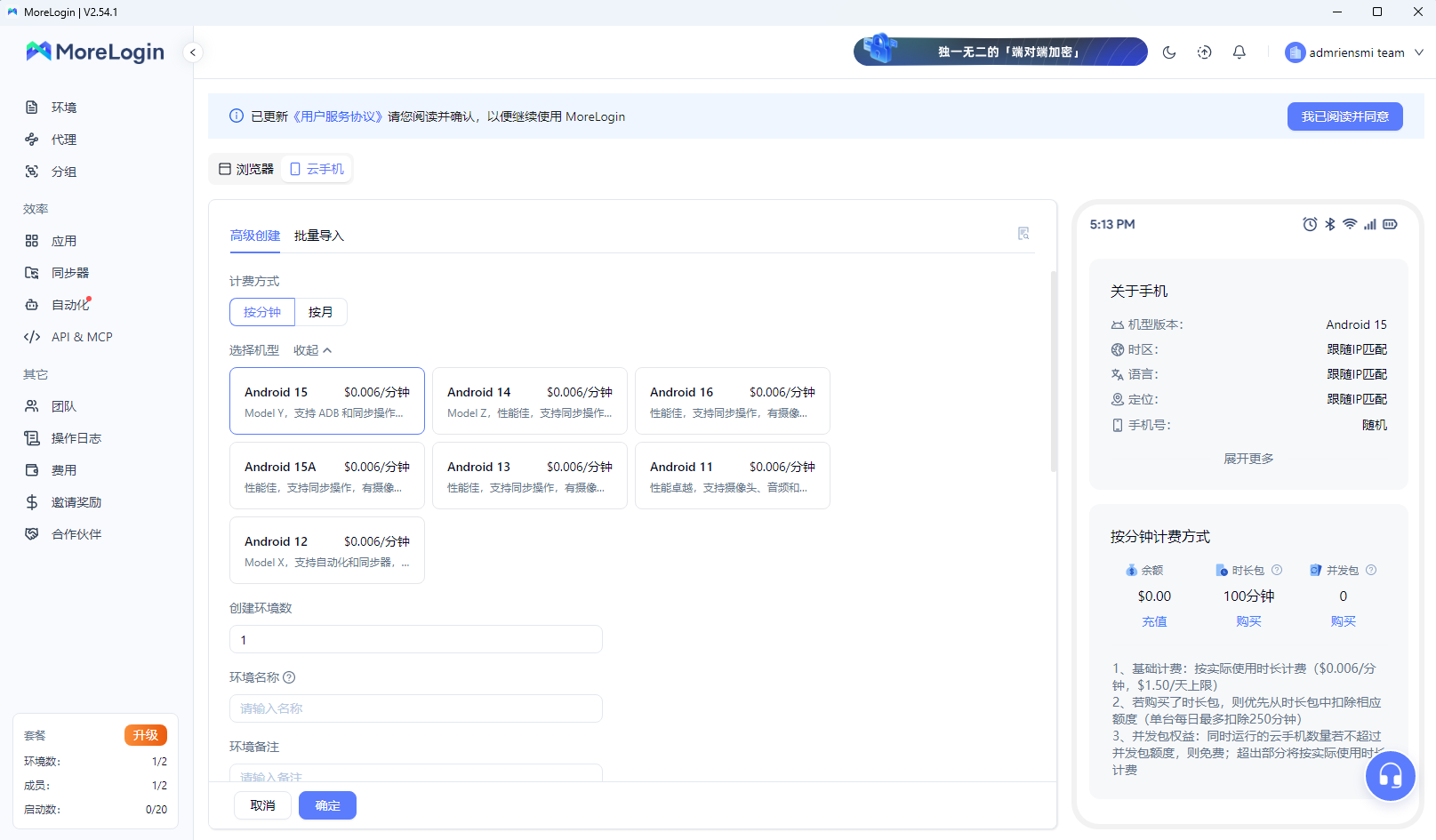Select the Android 15A model card
Image resolution: width=1436 pixels, height=840 pixels.
click(327, 476)
